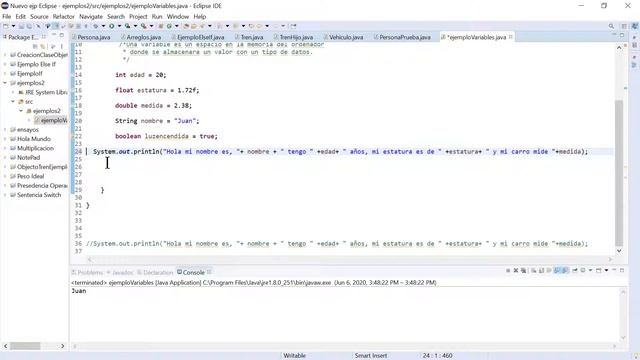Open the New Java Class dropdown arrow

tap(177, 26)
